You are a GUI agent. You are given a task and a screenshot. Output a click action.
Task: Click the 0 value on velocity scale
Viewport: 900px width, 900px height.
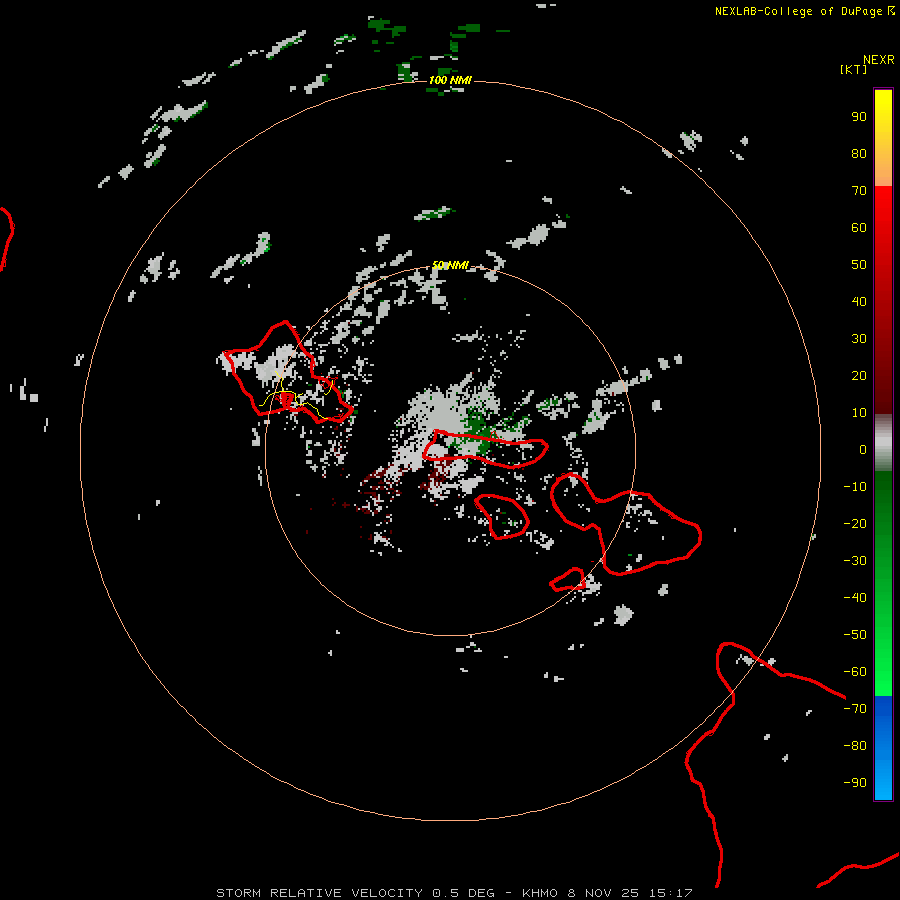tap(863, 449)
